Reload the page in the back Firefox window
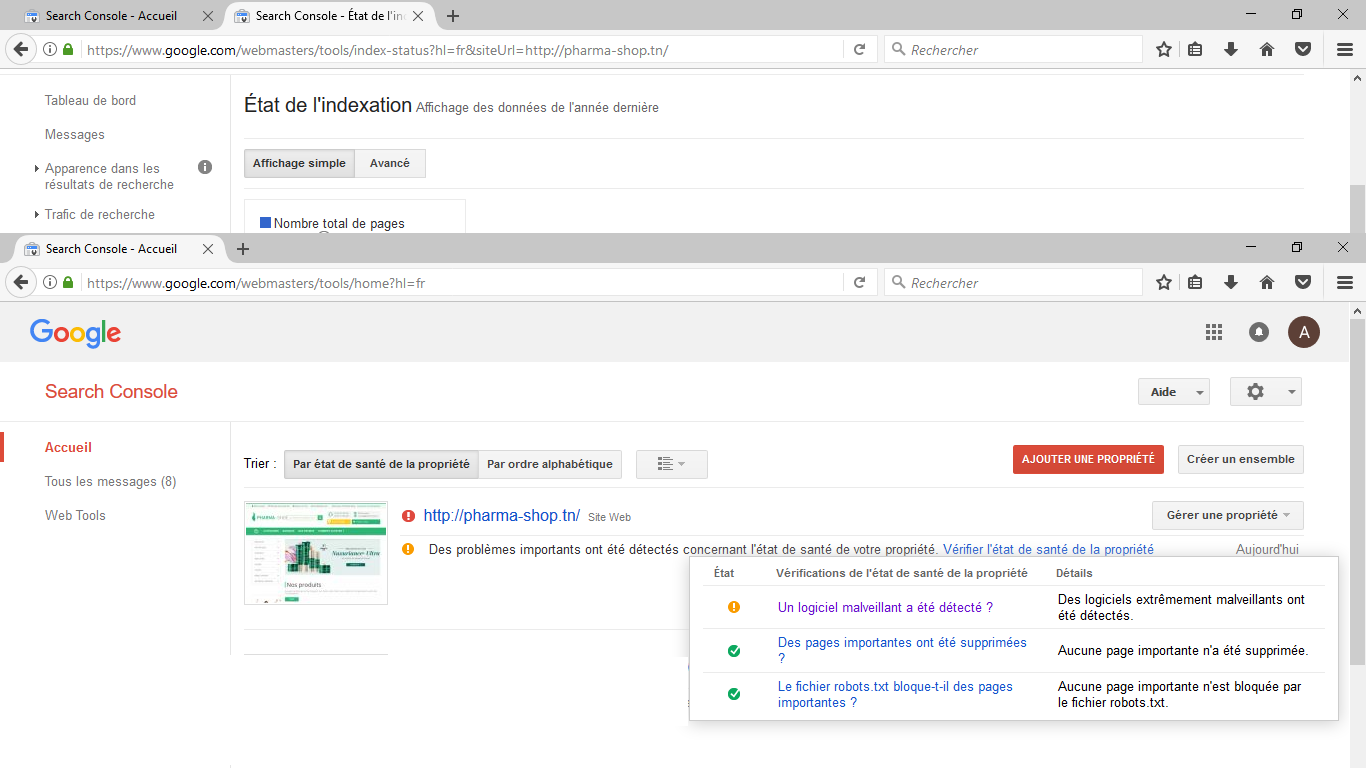This screenshot has height=768, width=1366. click(x=859, y=50)
